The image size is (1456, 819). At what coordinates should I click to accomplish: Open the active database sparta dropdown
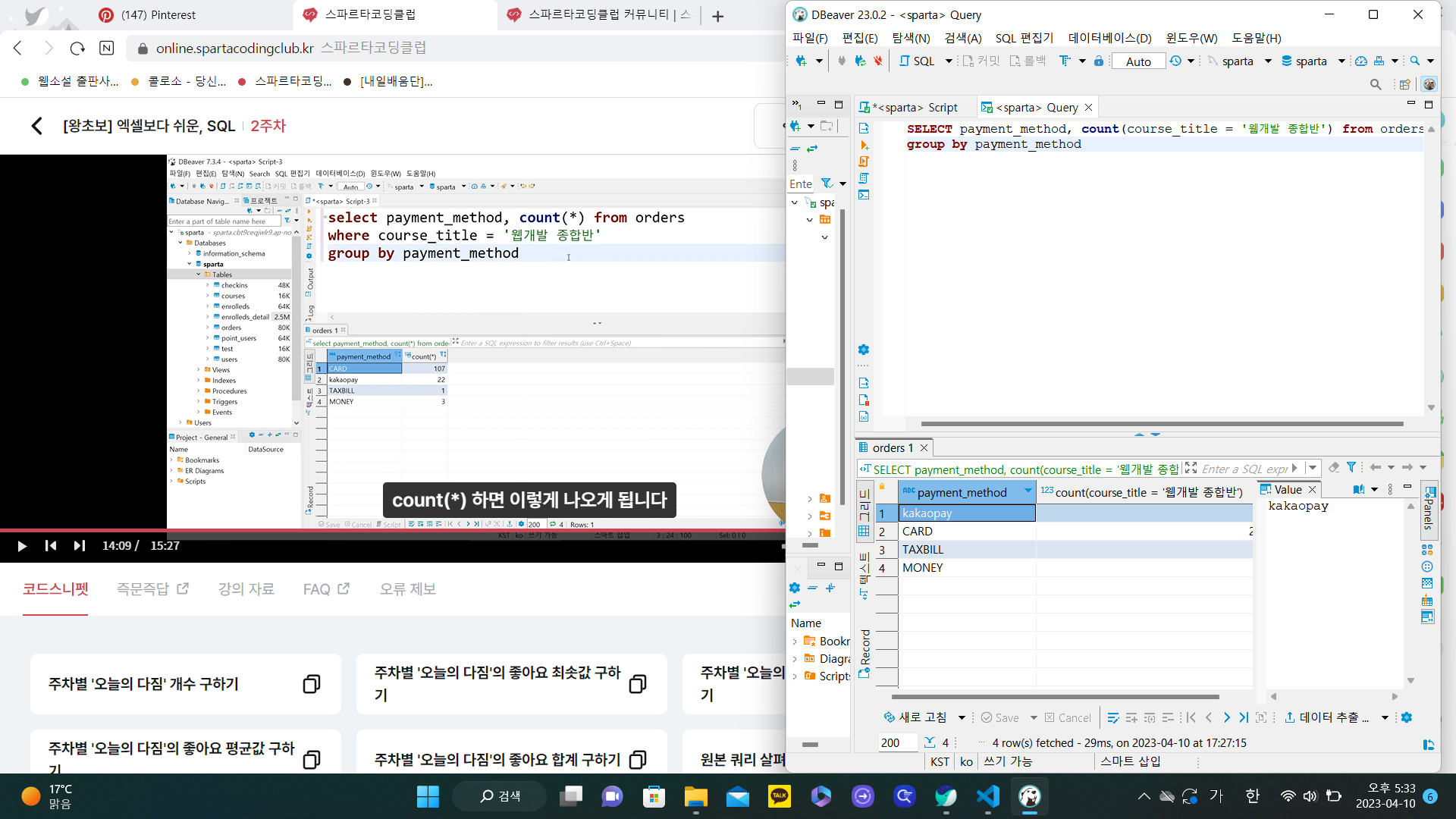(x=1341, y=61)
